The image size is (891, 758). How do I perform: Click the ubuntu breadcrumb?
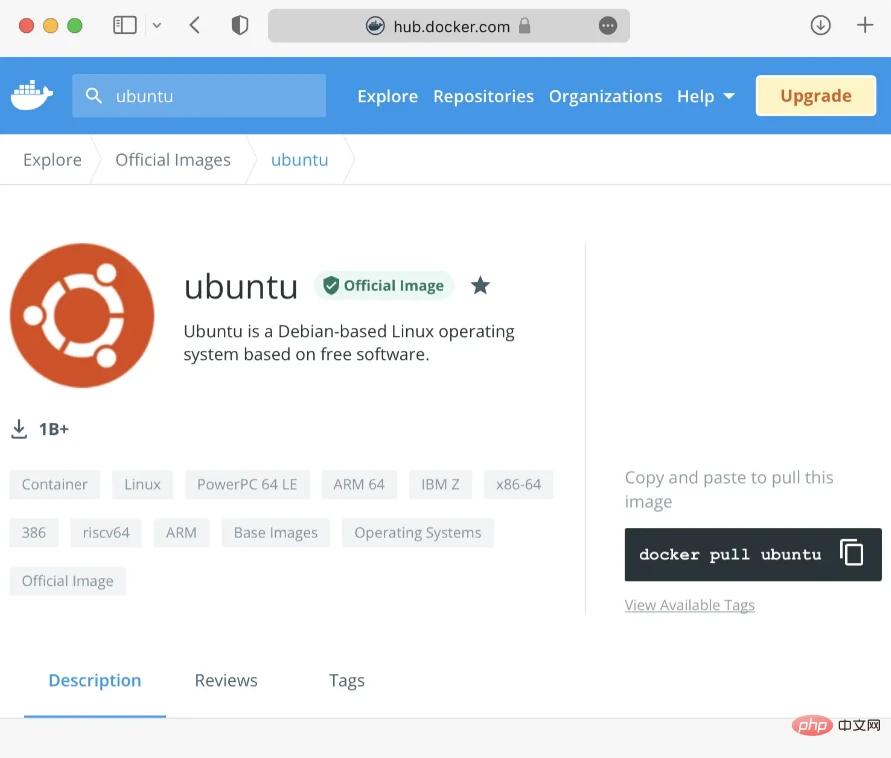pos(299,160)
